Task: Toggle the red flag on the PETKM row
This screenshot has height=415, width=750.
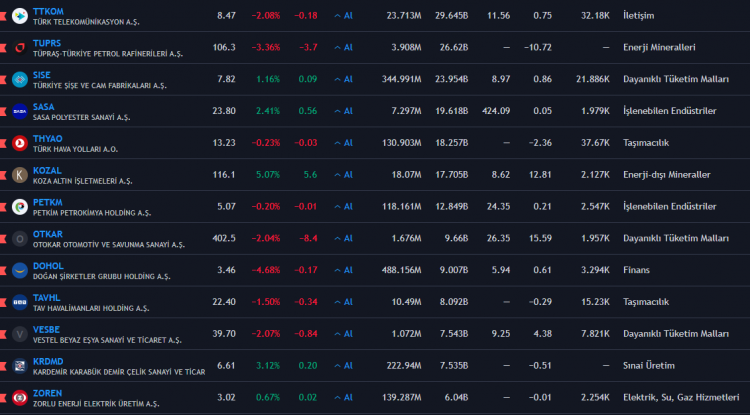Action: 3,207
